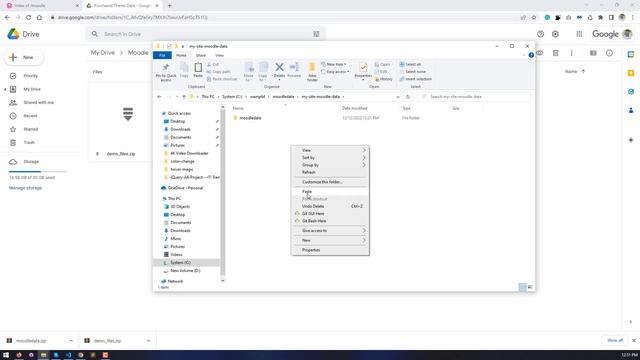Click the New button in Google Drive
The width and height of the screenshot is (640, 360).
24,58
